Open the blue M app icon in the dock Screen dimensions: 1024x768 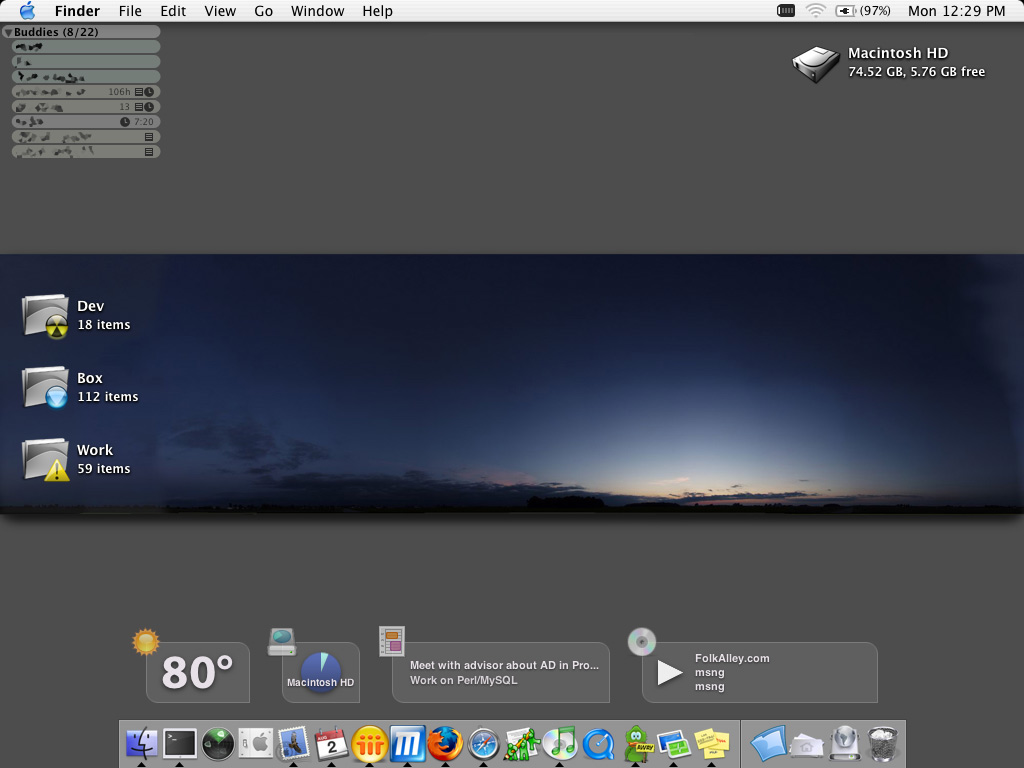pos(408,743)
